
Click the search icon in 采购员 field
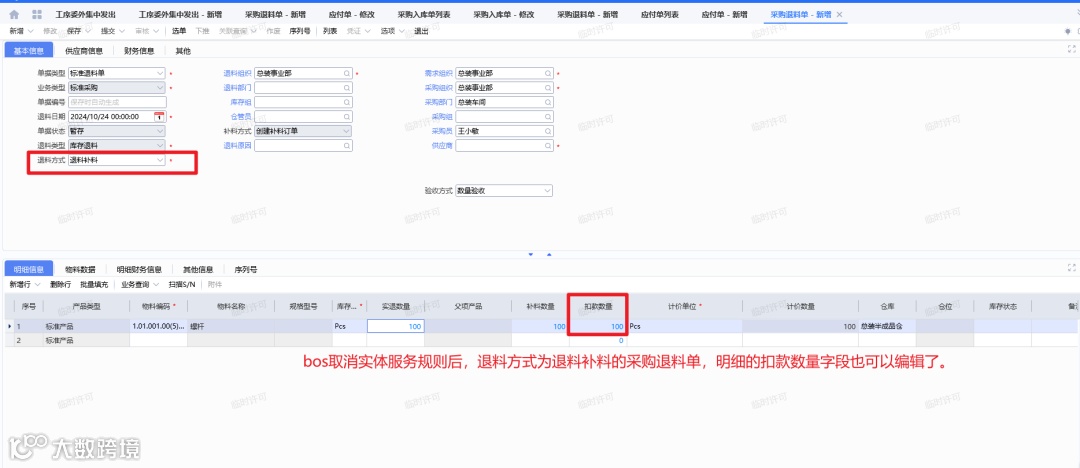click(x=548, y=131)
